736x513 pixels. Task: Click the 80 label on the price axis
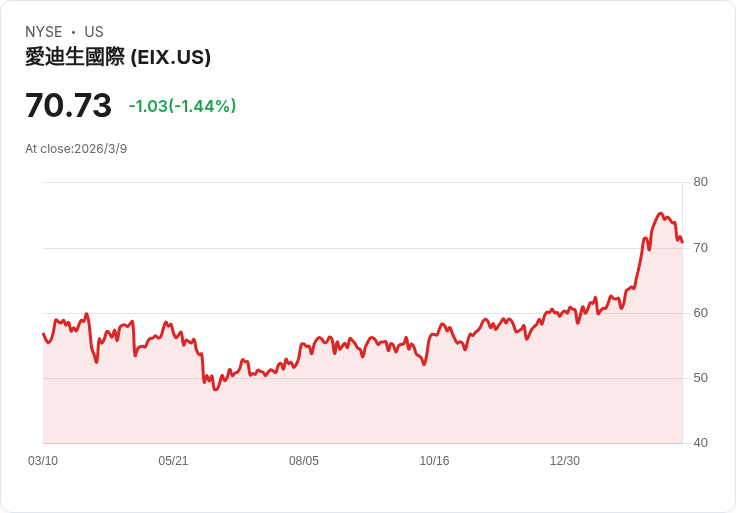point(701,182)
